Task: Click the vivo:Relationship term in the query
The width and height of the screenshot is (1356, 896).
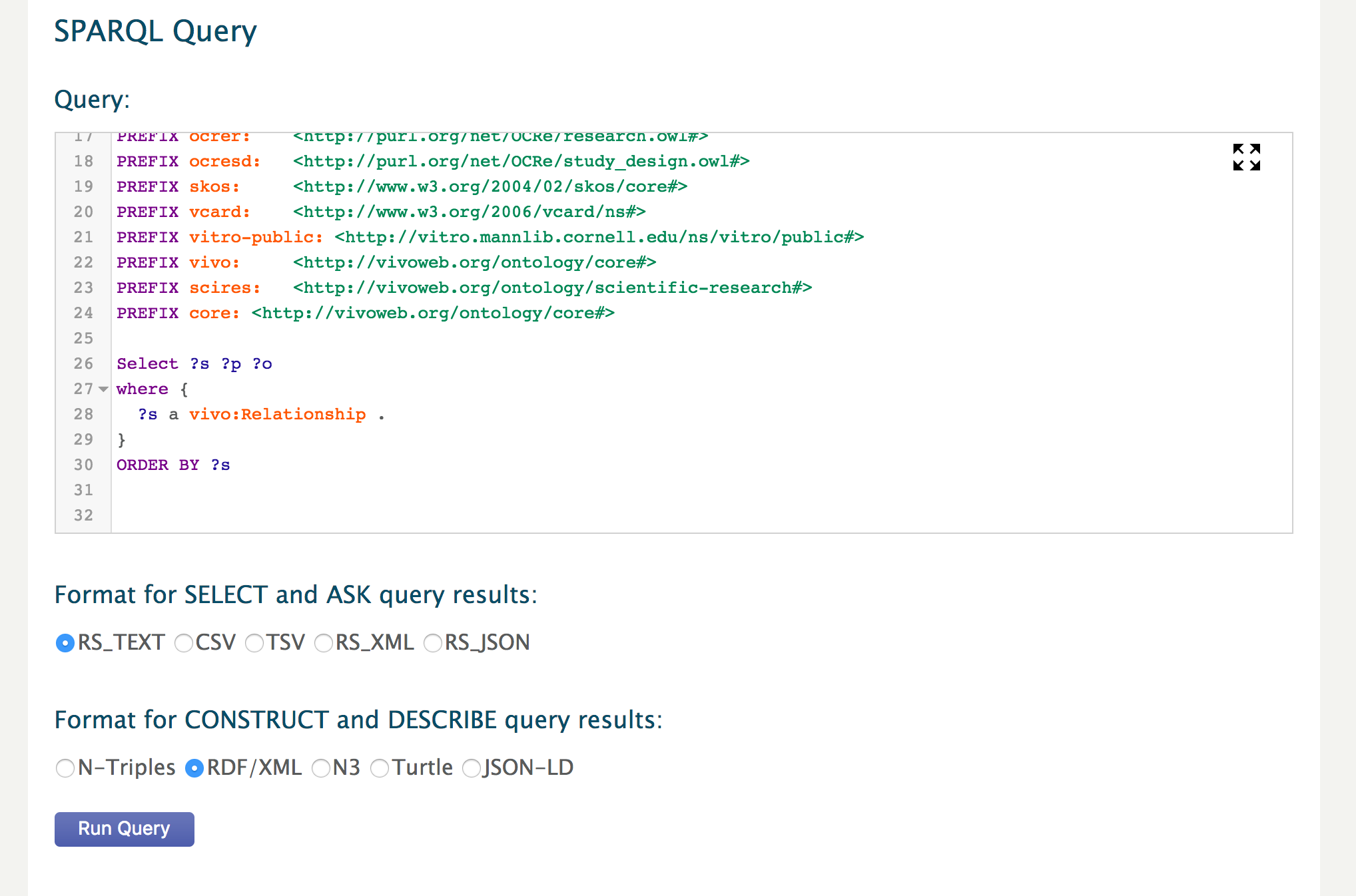Action: tap(277, 414)
